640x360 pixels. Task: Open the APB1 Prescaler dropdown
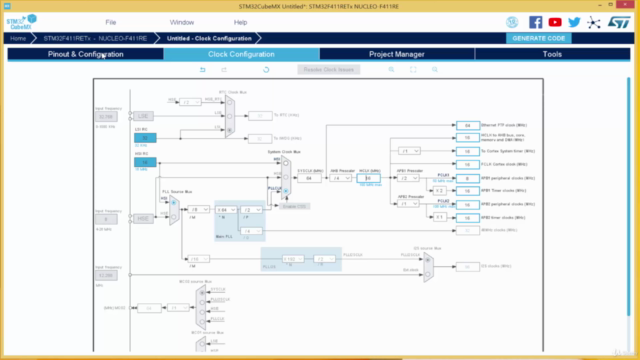coord(408,178)
